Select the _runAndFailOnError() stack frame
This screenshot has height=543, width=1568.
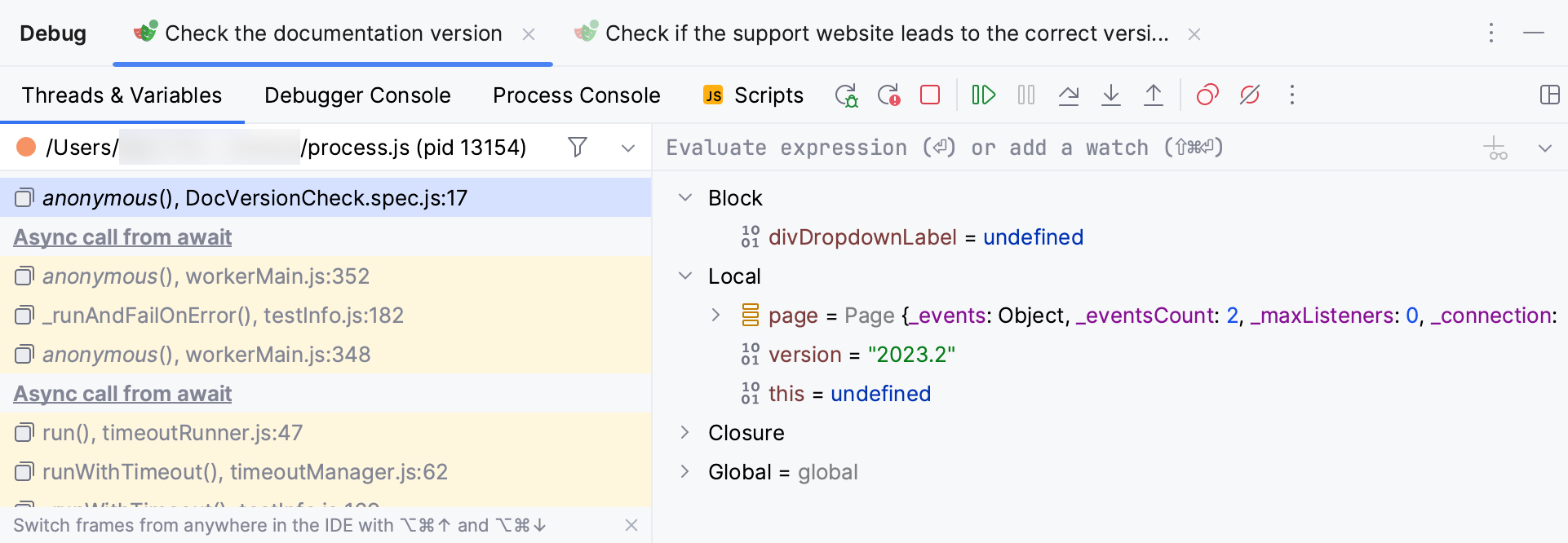pos(223,316)
